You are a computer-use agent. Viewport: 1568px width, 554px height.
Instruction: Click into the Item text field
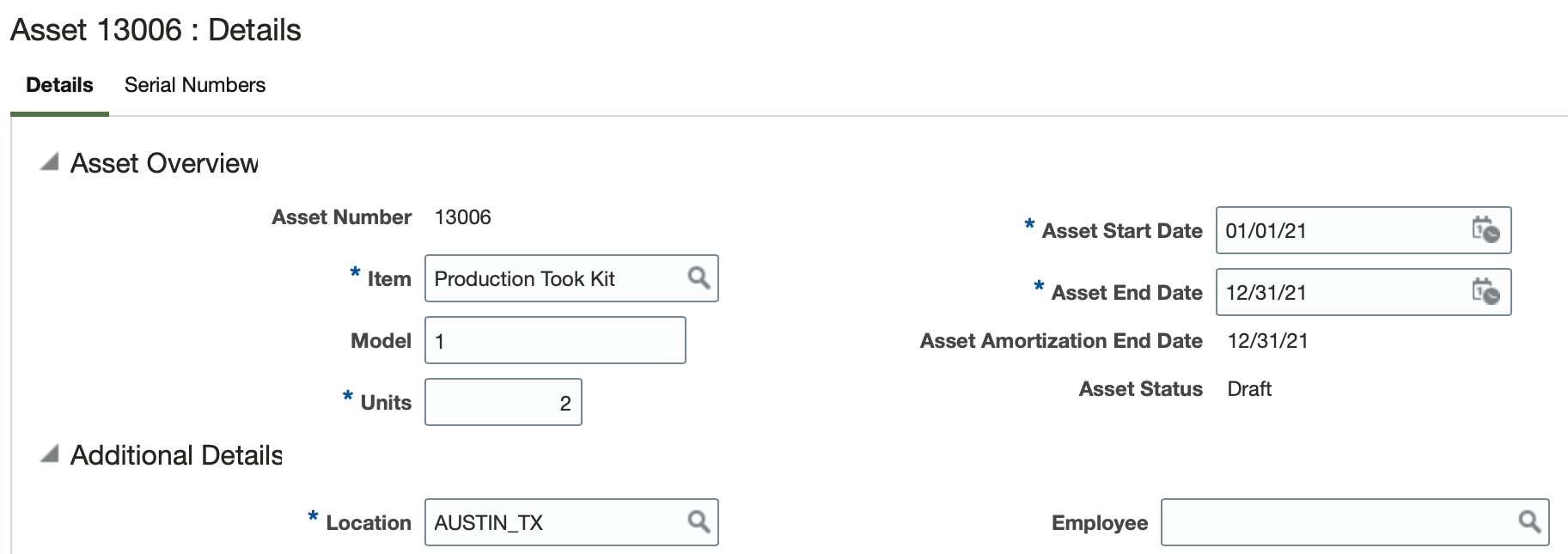554,278
